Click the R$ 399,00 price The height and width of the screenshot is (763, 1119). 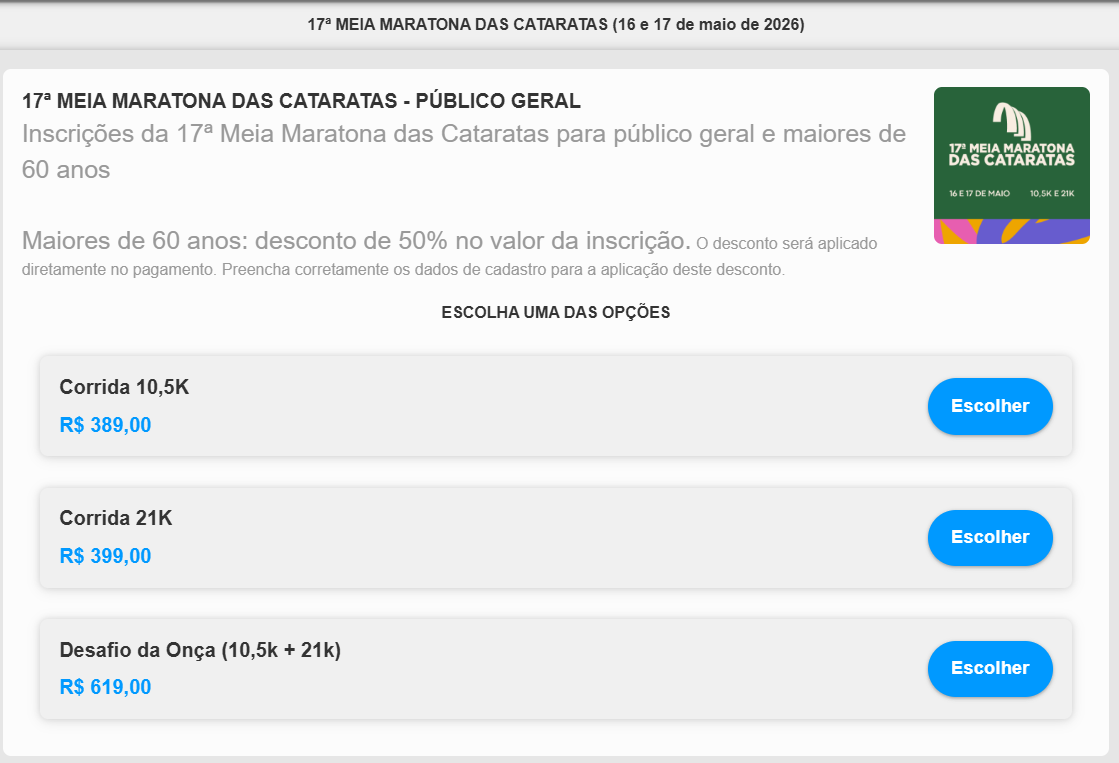point(105,556)
